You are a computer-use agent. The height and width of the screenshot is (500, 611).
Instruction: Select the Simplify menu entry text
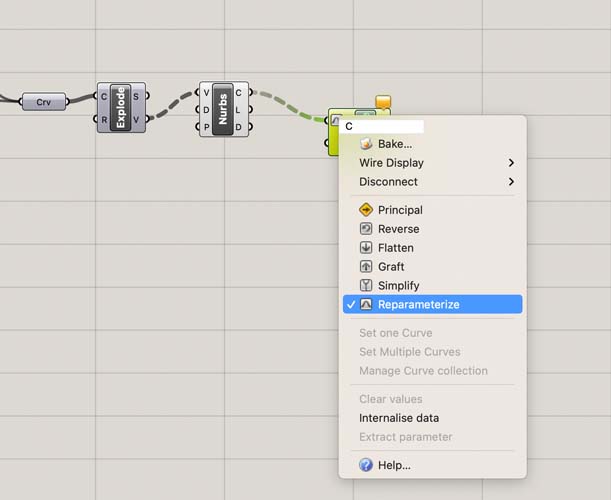tap(399, 286)
